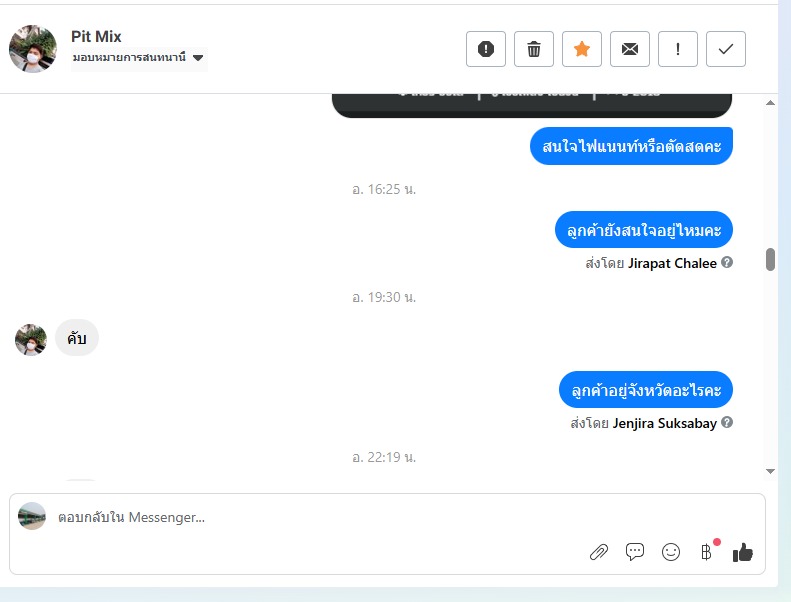Click the dropdown arrow next to มอบหมายการสนทนานี้

(x=198, y=58)
